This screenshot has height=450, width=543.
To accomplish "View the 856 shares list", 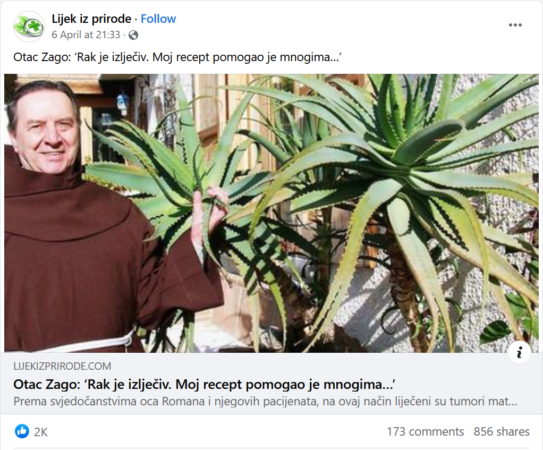I will pos(501,432).
